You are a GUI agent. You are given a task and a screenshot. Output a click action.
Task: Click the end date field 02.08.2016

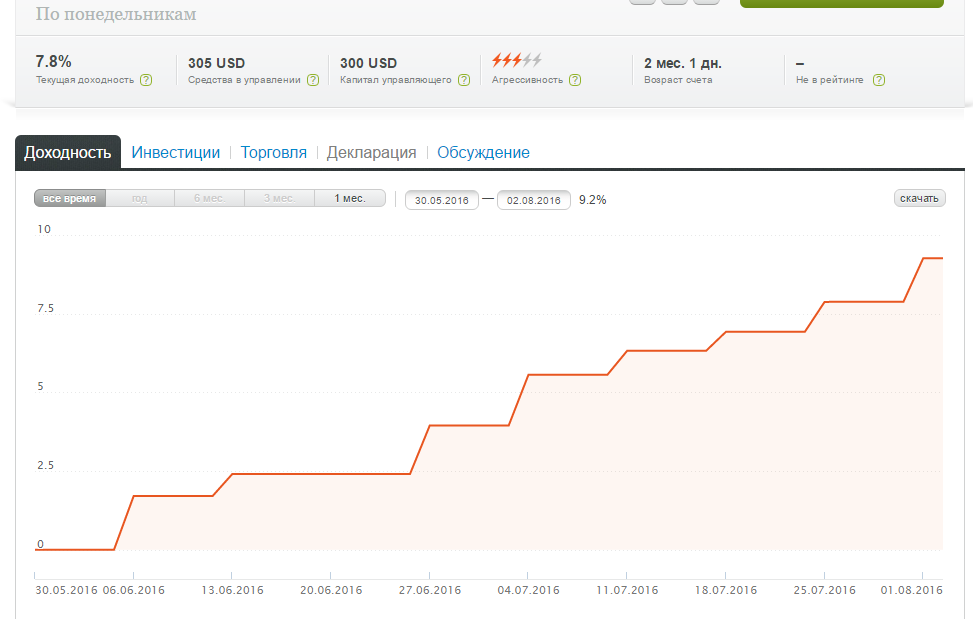(534, 200)
